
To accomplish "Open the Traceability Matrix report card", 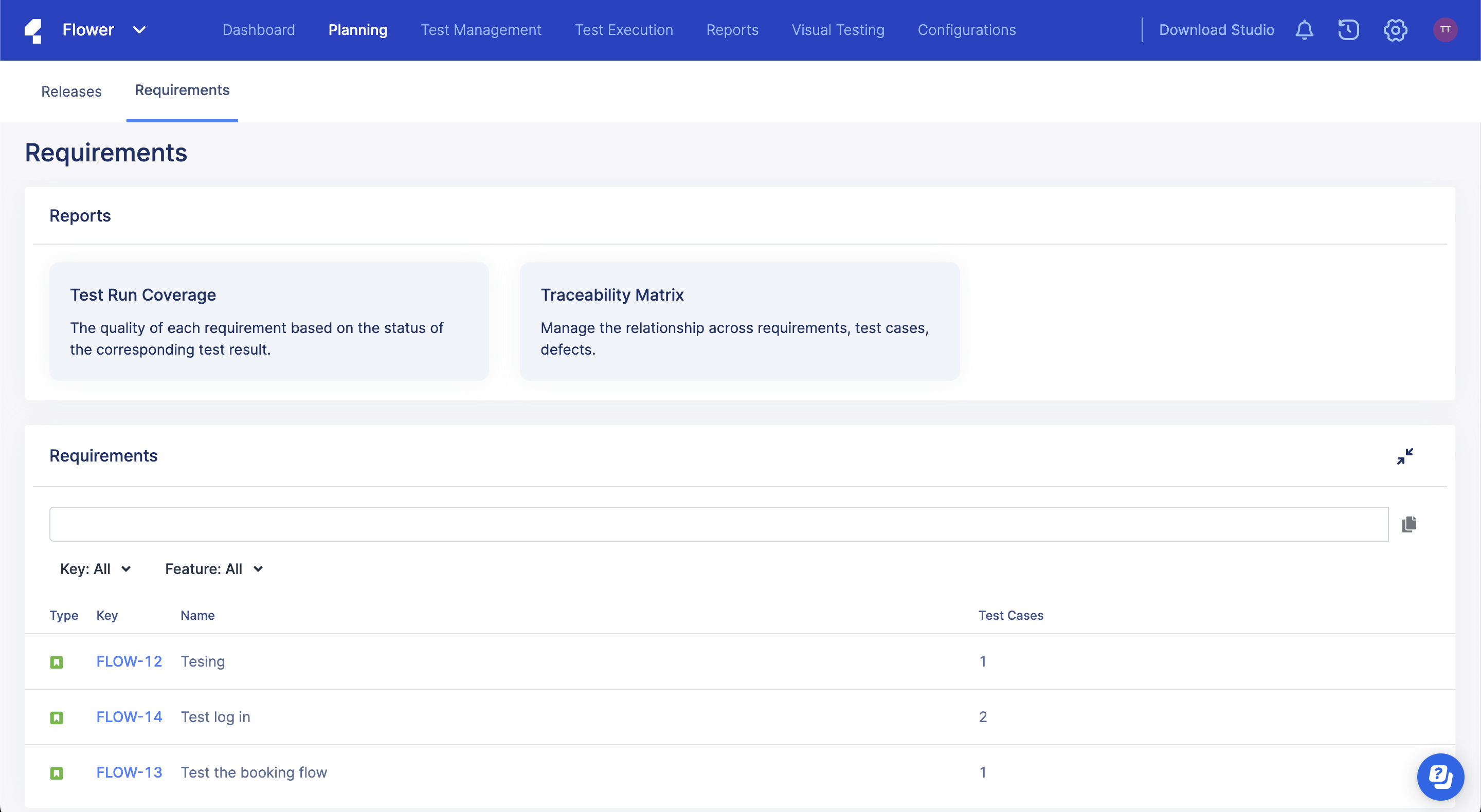I will pos(739,321).
